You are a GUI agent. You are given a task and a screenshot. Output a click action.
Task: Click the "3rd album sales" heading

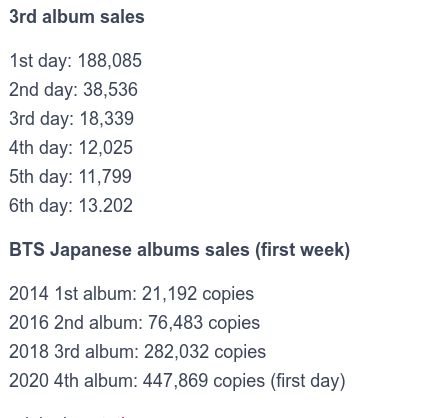click(77, 17)
